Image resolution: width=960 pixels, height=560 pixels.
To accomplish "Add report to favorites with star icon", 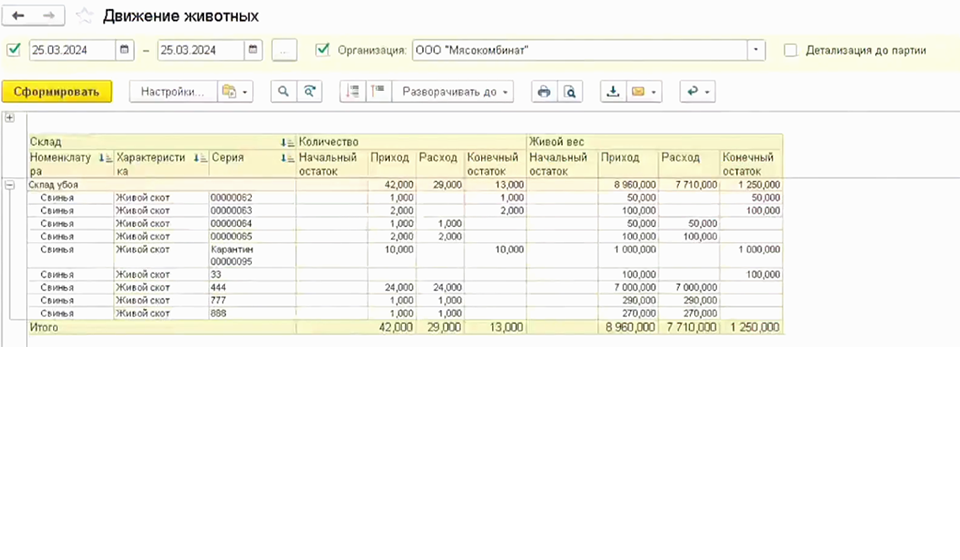I will [84, 16].
